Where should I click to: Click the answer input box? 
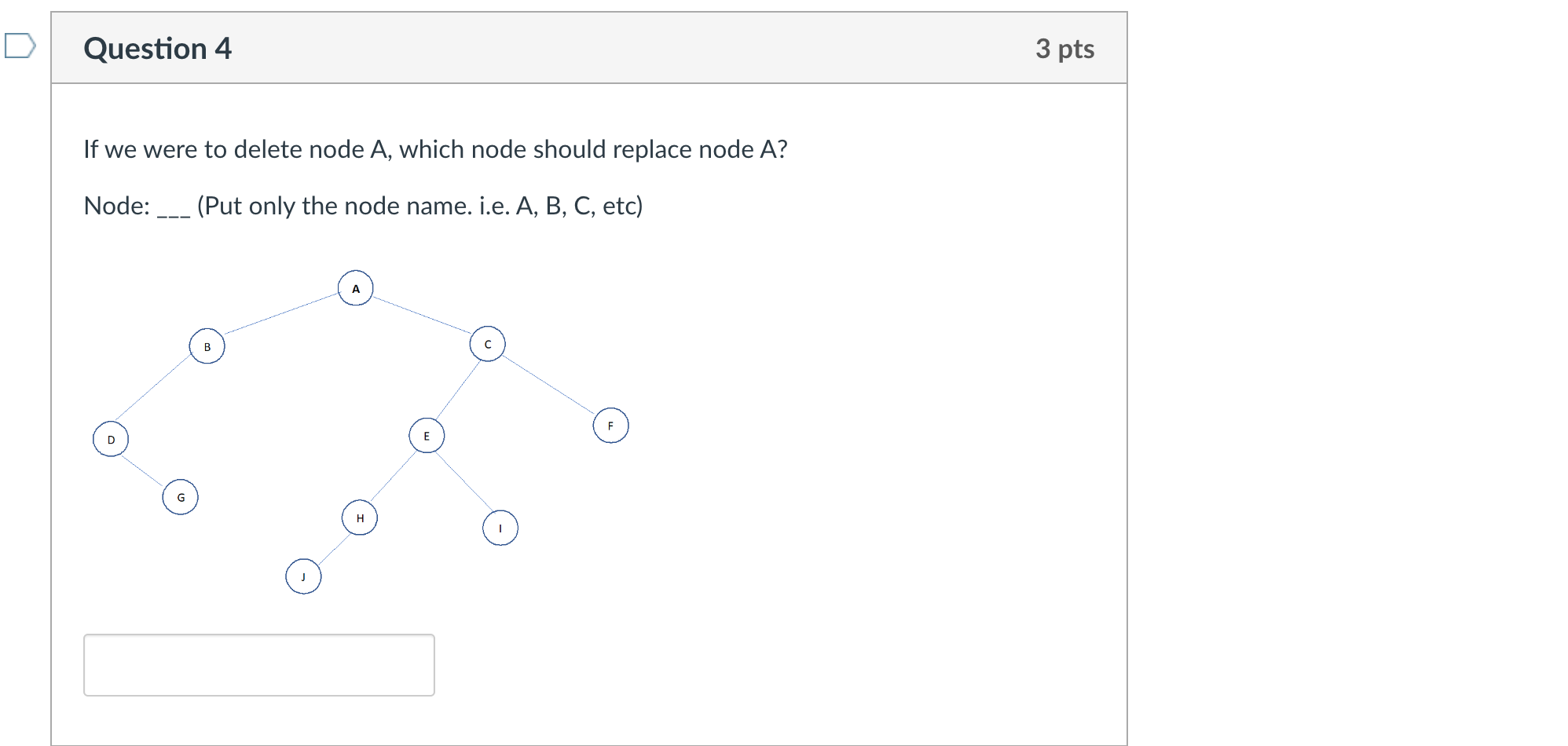click(x=259, y=664)
